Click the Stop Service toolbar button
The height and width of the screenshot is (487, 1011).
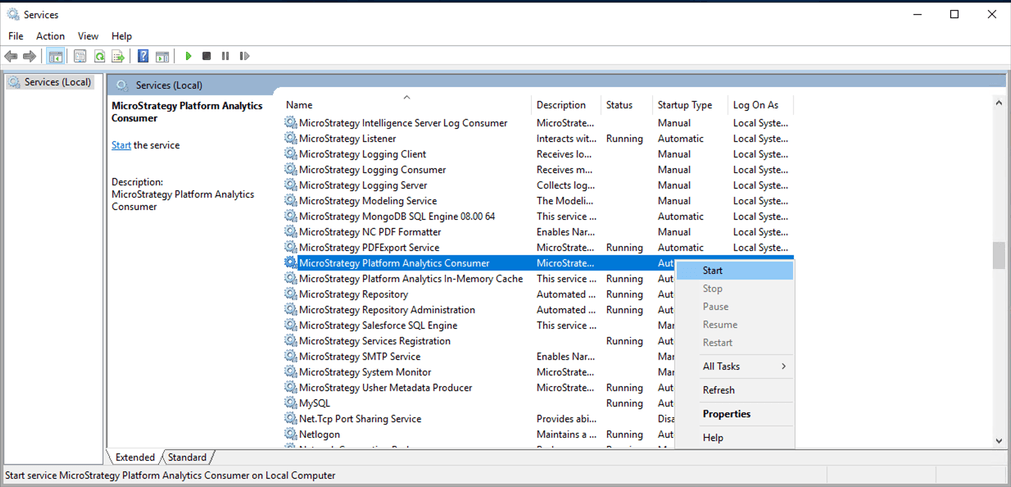206,56
